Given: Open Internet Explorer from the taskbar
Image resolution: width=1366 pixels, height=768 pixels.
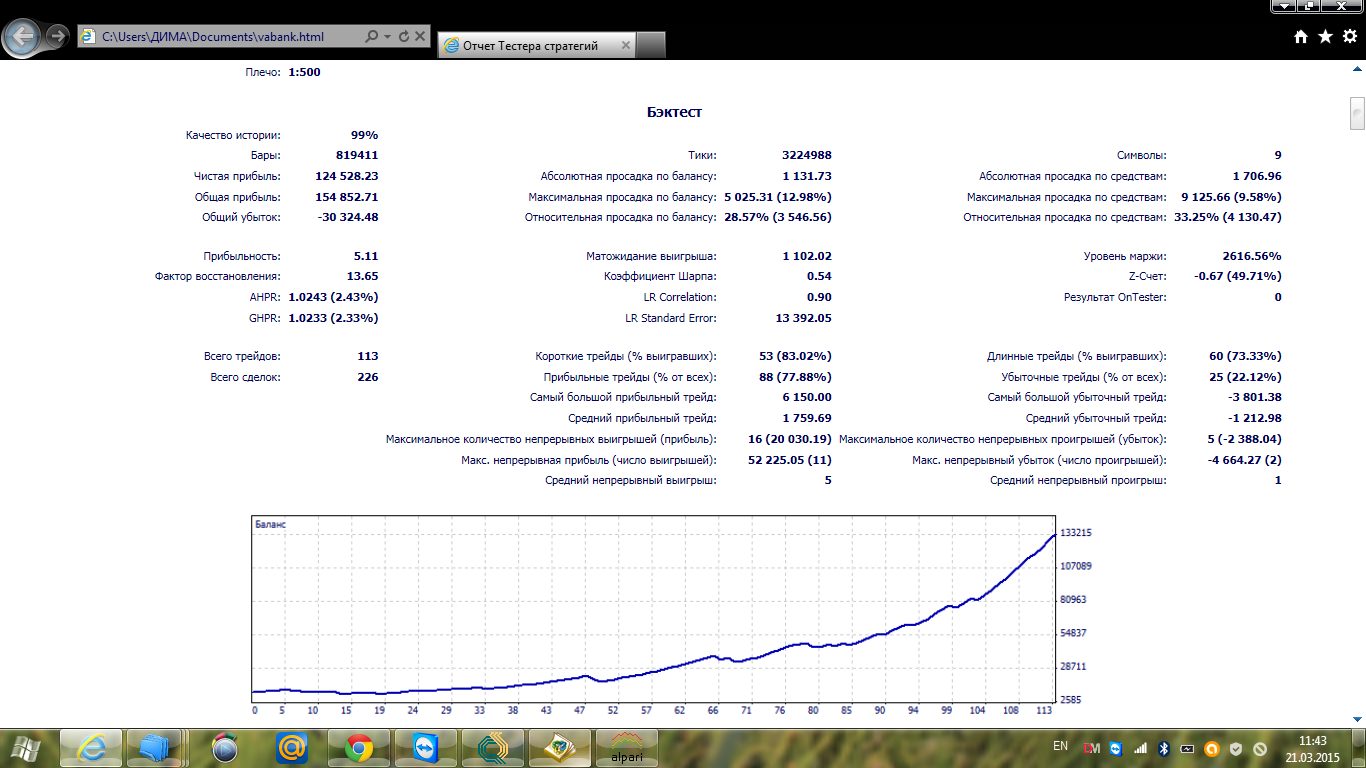Looking at the screenshot, I should [92, 747].
